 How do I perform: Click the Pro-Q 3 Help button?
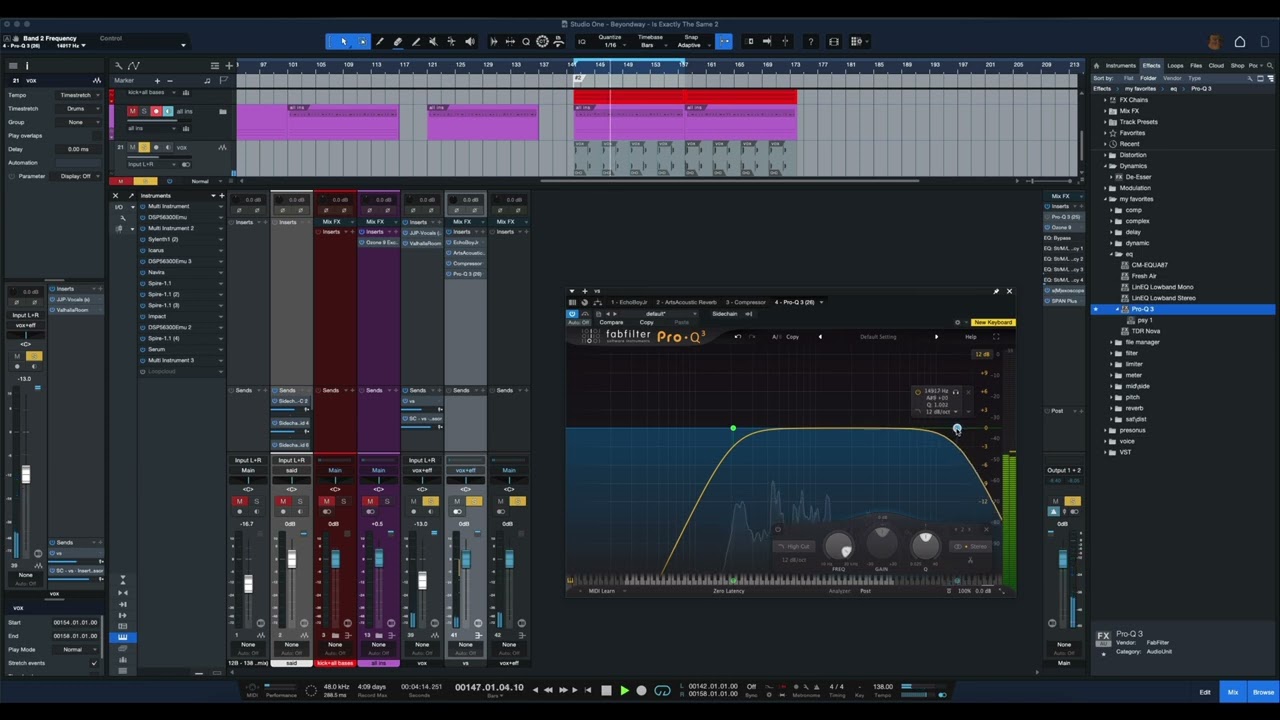click(971, 337)
